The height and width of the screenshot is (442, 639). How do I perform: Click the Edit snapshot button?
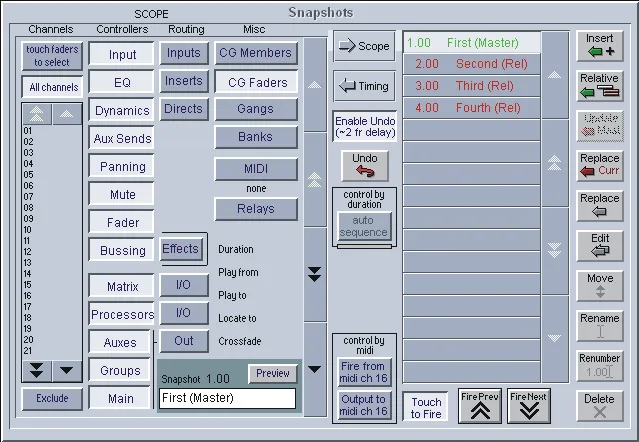pyautogui.click(x=600, y=246)
